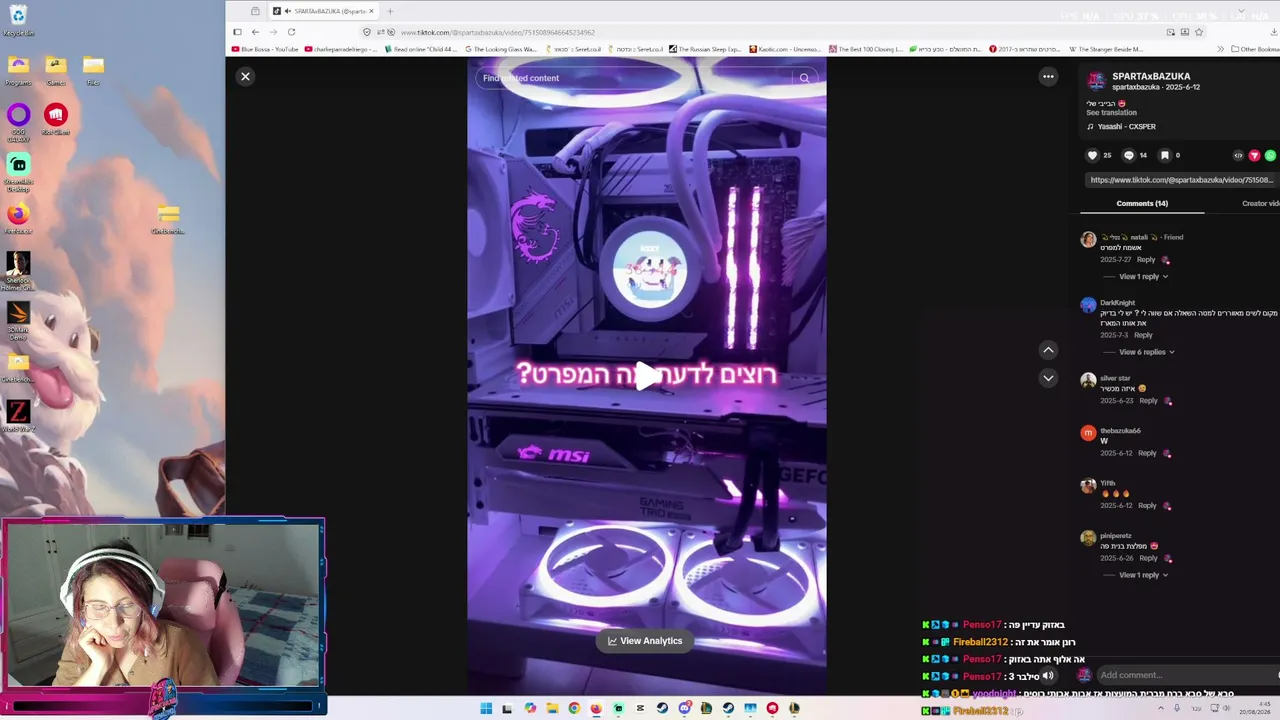Open the video's three-dots more menu
The width and height of the screenshot is (1280, 720).
(1048, 76)
